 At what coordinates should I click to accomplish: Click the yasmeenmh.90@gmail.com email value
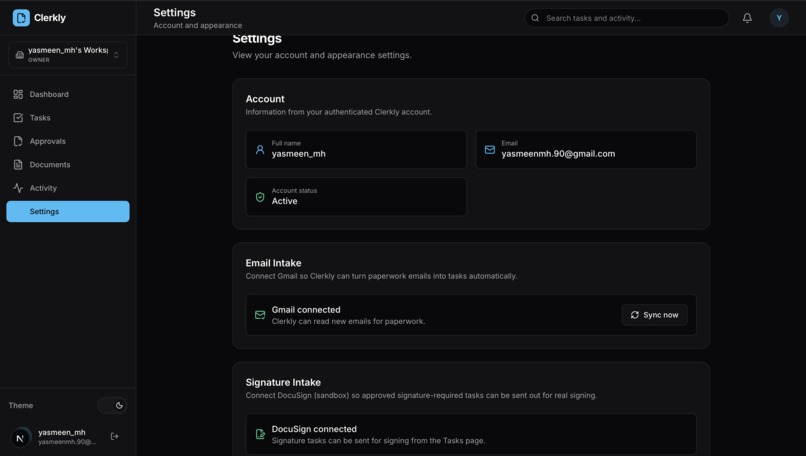tap(558, 154)
